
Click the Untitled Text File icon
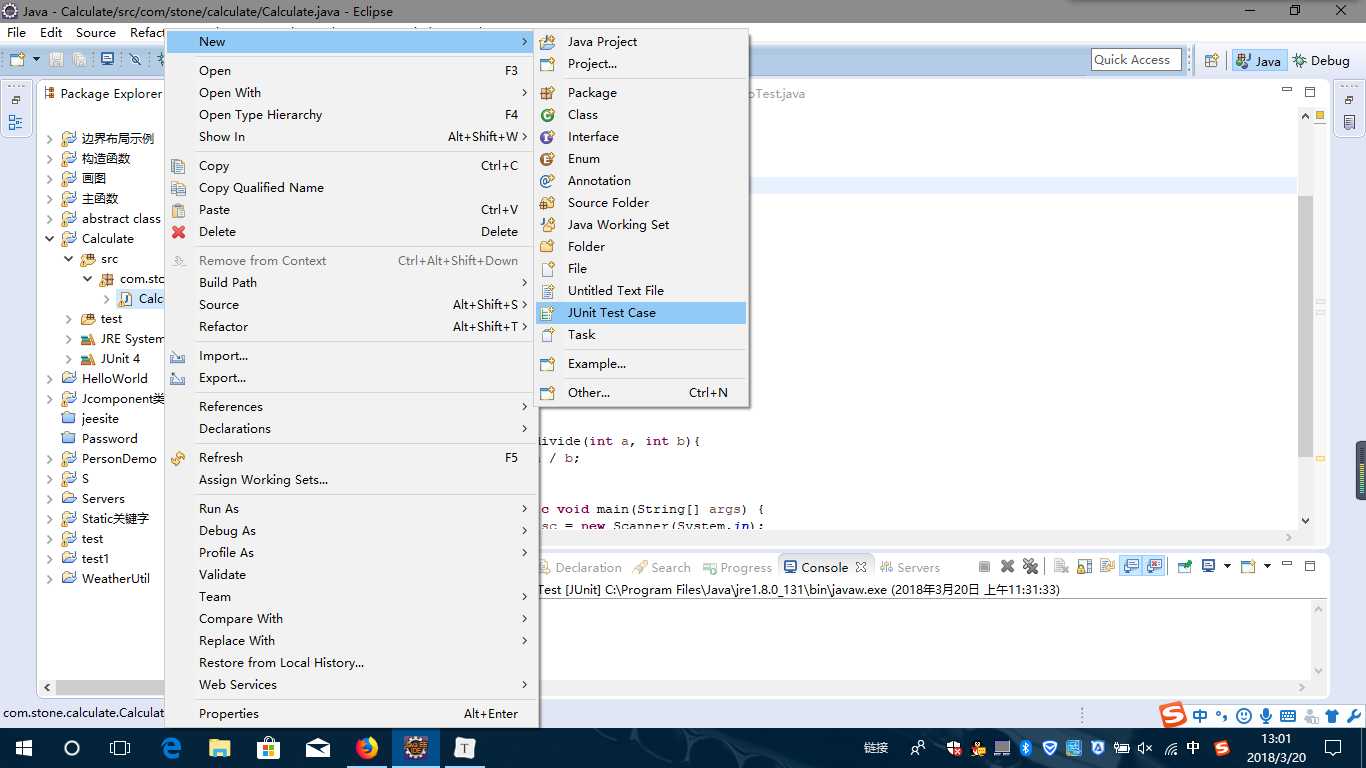[547, 291]
